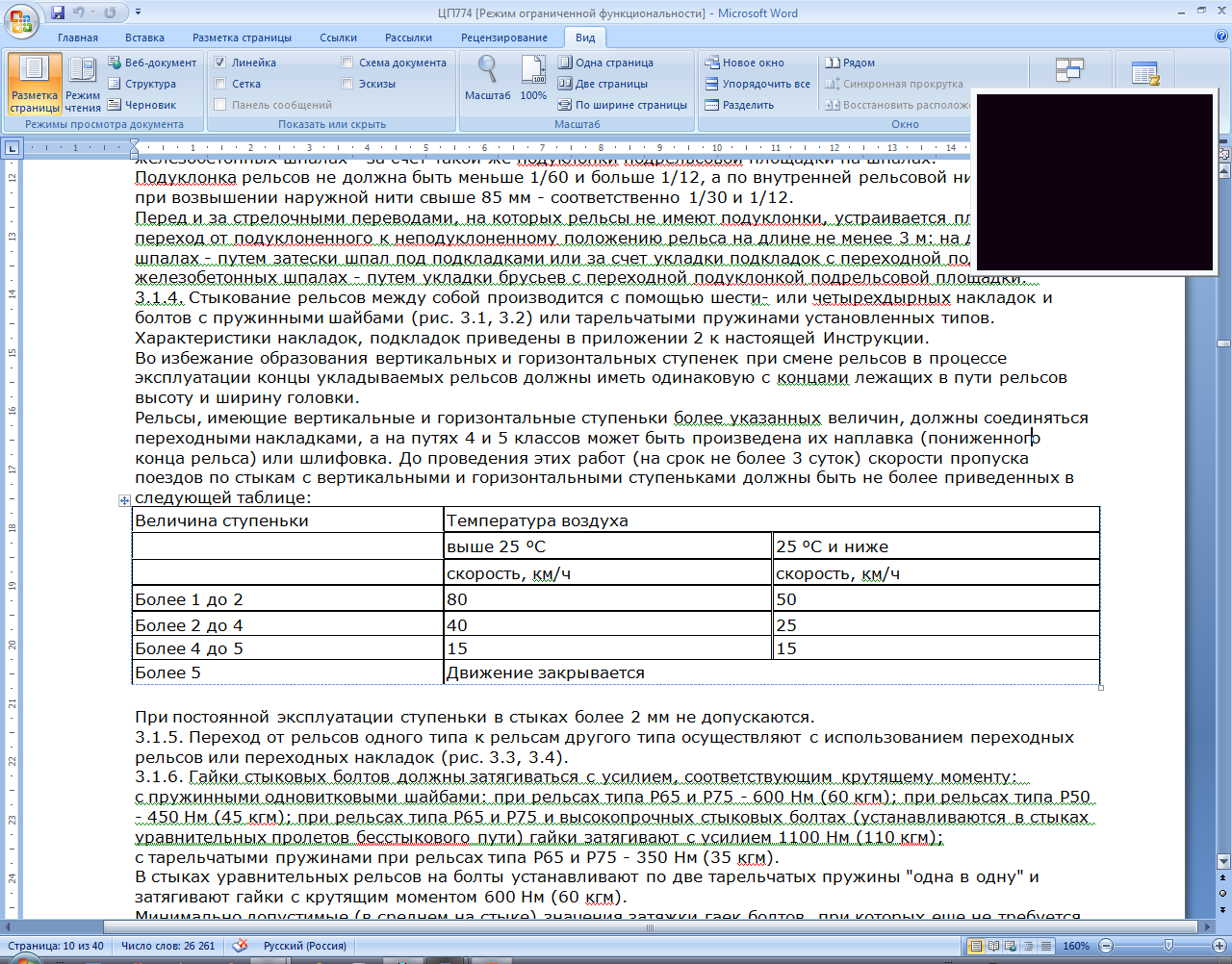The width and height of the screenshot is (1232, 964).
Task: Select Web Layout status bar icon
Action: [x=1012, y=946]
